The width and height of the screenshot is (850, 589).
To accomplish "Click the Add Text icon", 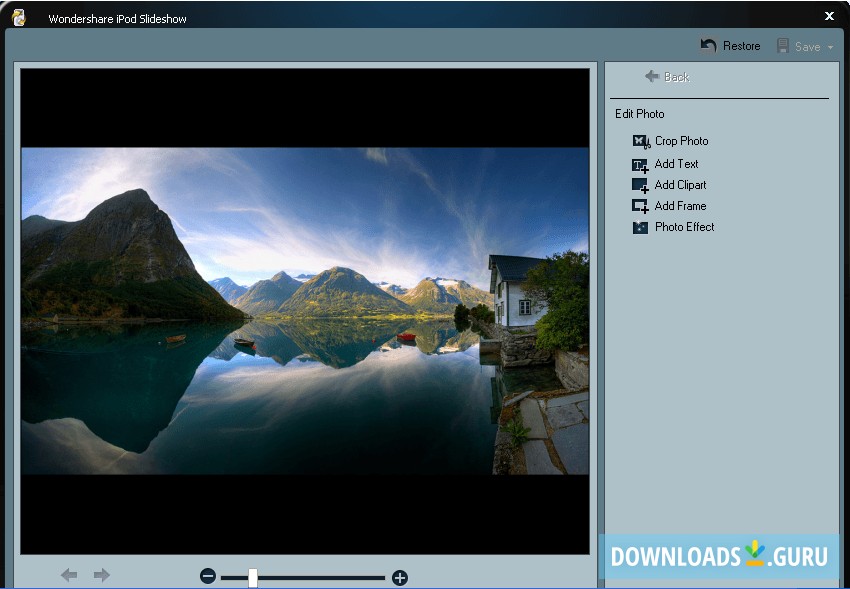I will pyautogui.click(x=640, y=165).
